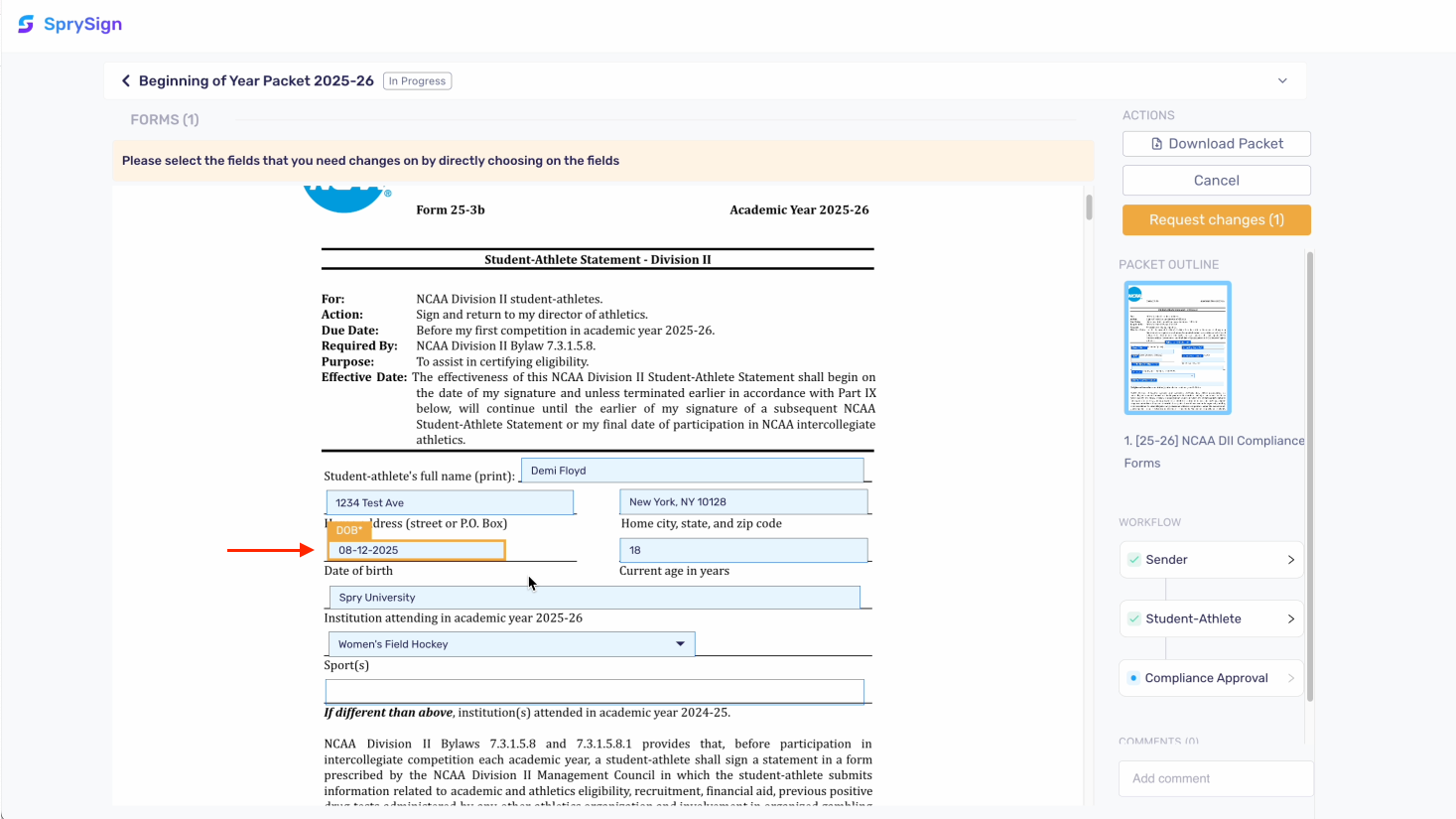Click the orange DOB* field tag

349,530
